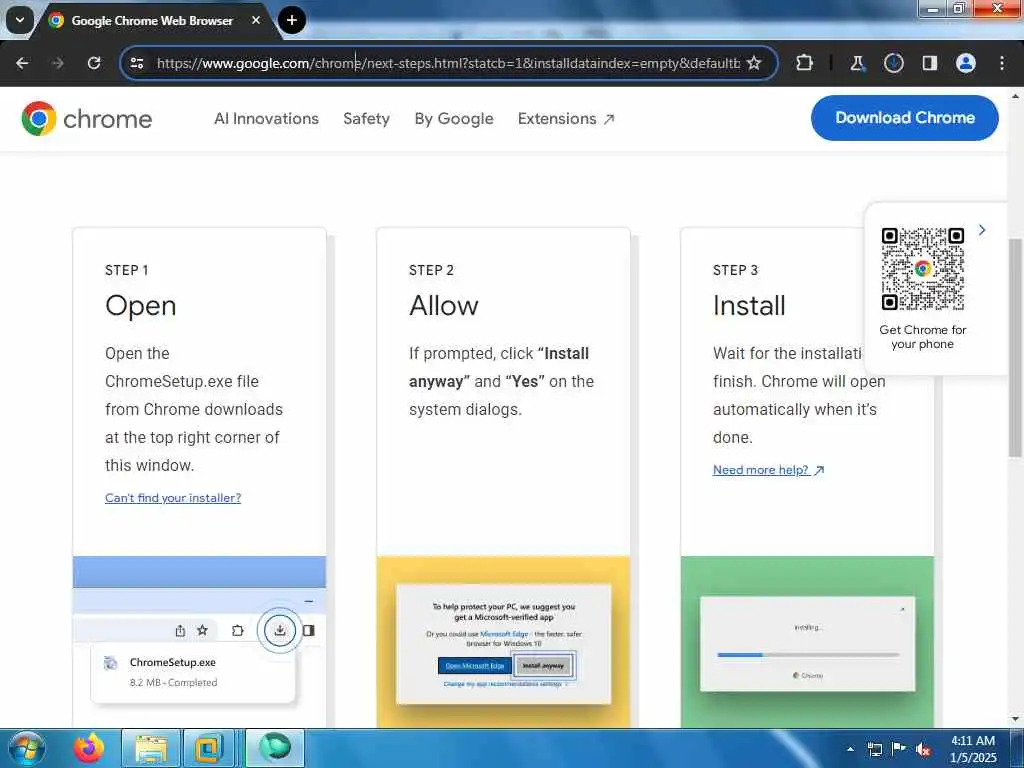Click the taskbar clock showing 4:11 AM
This screenshot has width=1024, height=768.
pyautogui.click(x=972, y=749)
